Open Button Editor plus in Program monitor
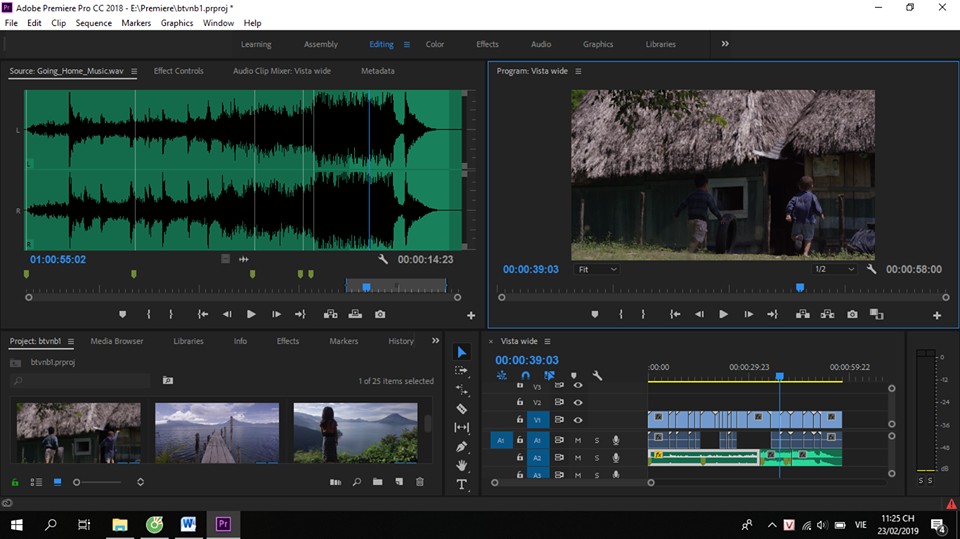Screen dimensions: 960x539 click(x=937, y=315)
